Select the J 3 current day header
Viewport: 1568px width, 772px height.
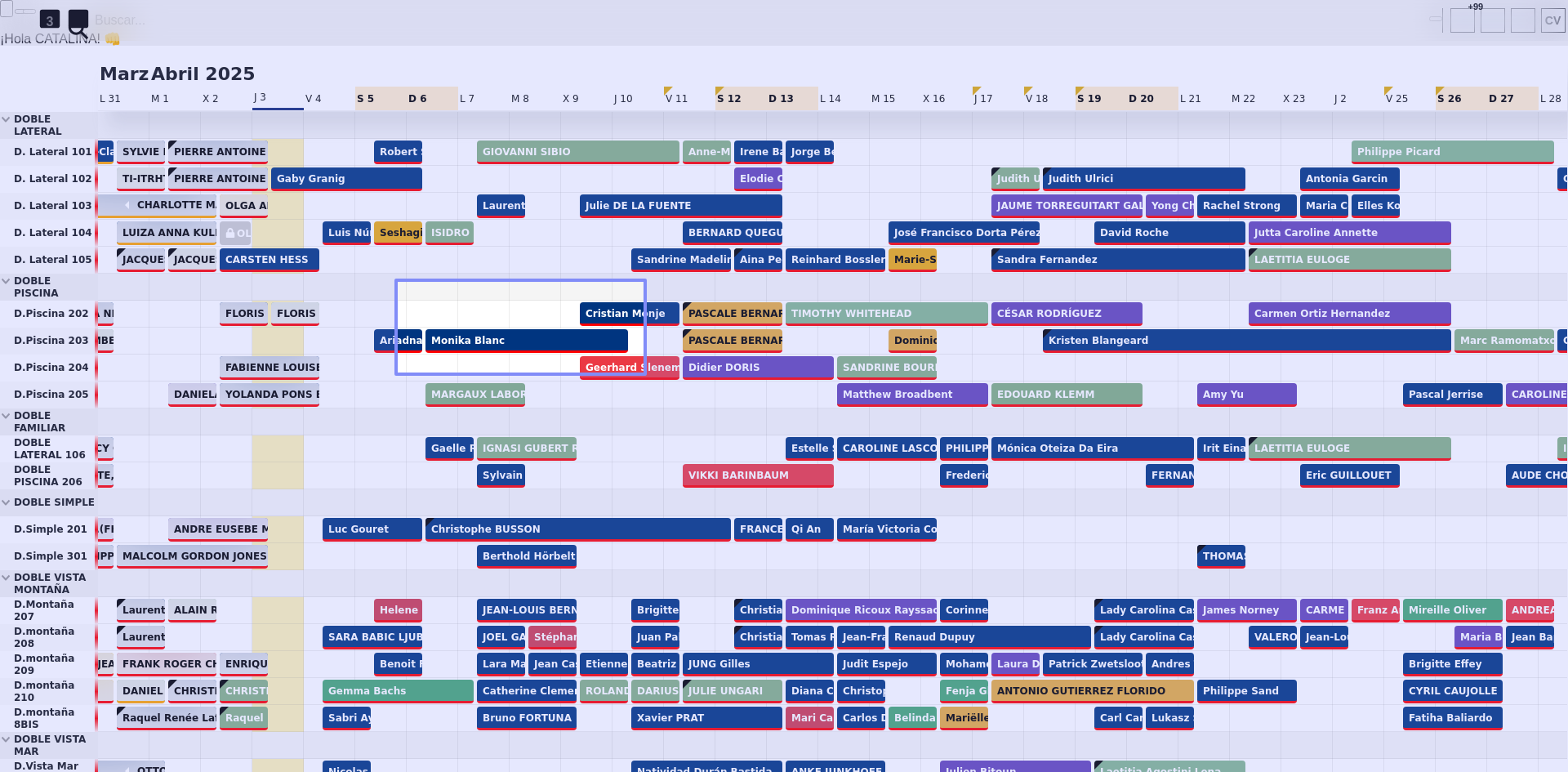(x=260, y=98)
